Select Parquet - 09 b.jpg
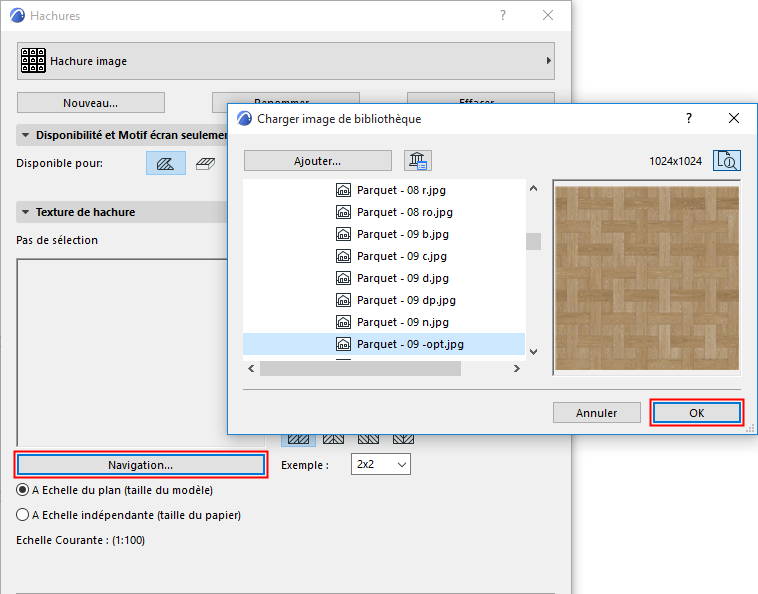The height and width of the screenshot is (594, 758). click(x=384, y=234)
